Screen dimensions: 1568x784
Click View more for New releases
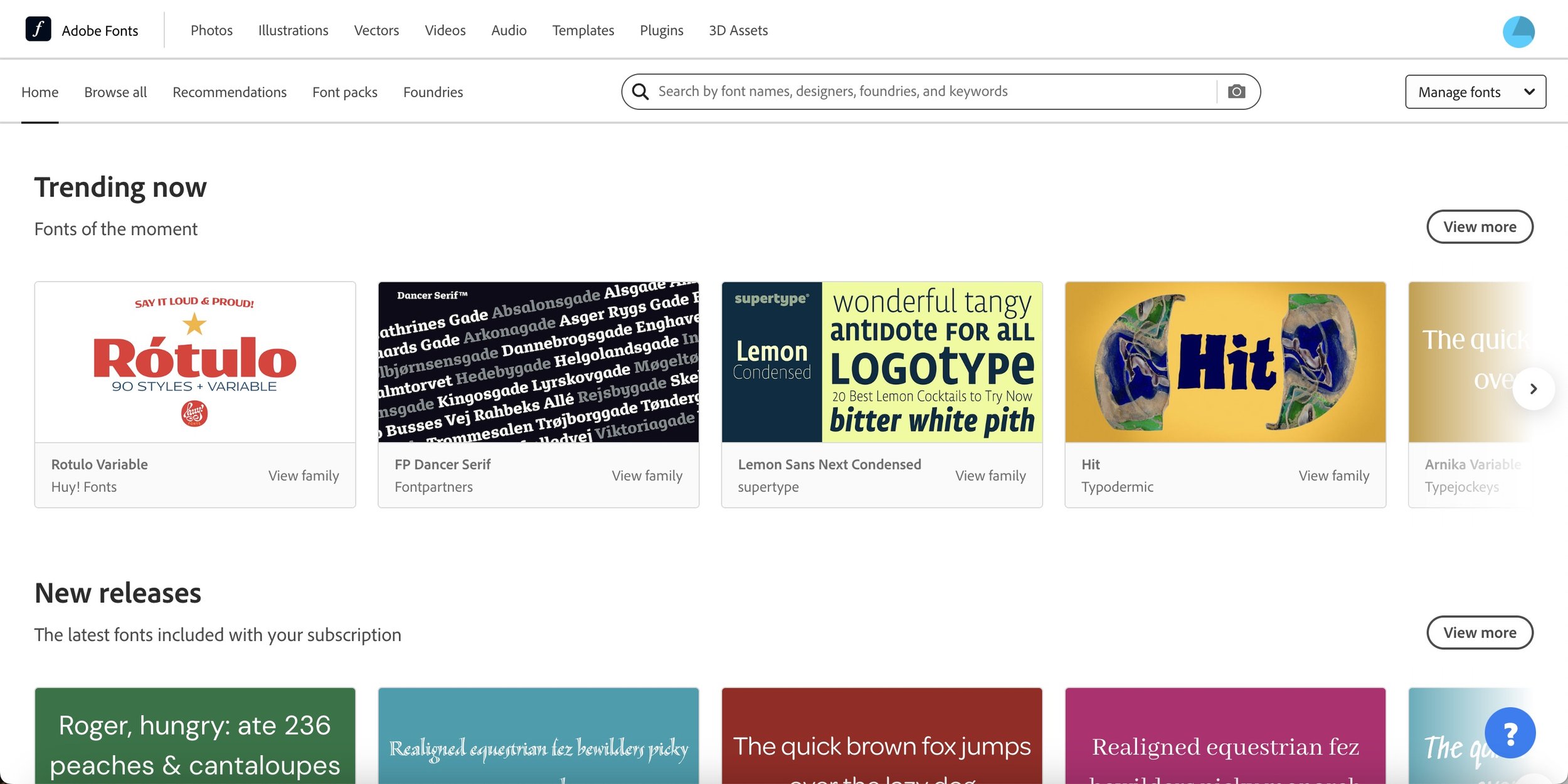click(1480, 632)
